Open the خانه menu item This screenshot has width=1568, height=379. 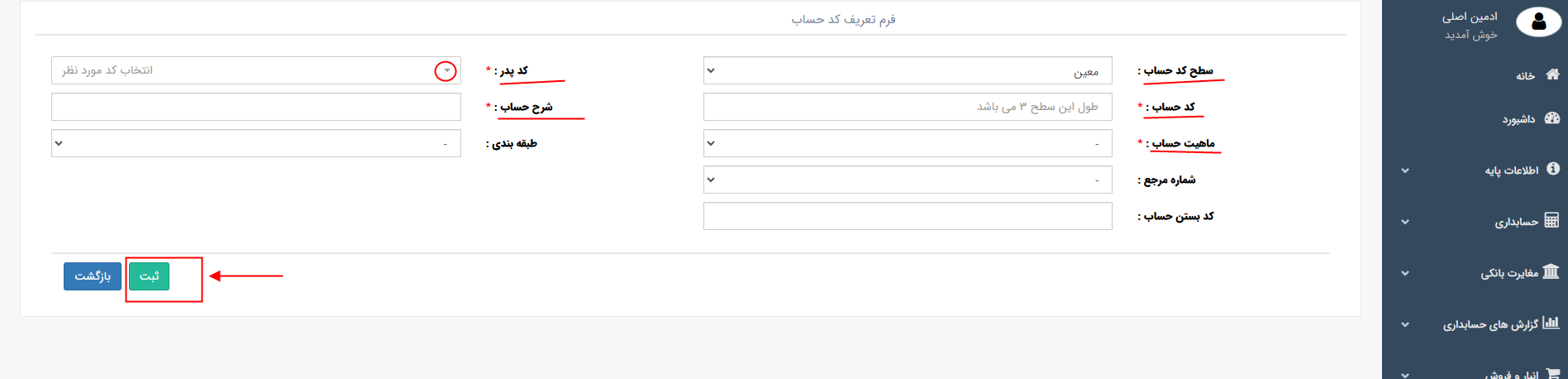pyautogui.click(x=1525, y=76)
